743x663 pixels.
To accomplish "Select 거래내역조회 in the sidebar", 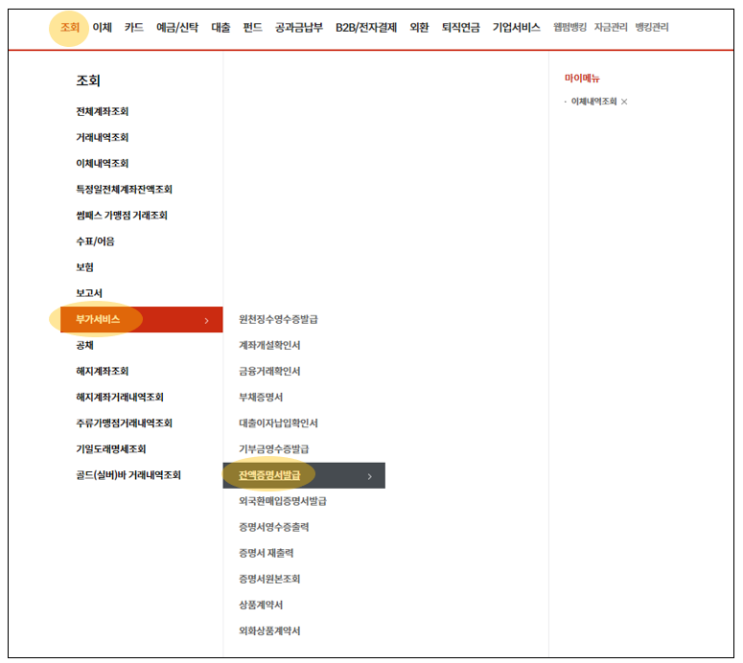I will coord(102,137).
